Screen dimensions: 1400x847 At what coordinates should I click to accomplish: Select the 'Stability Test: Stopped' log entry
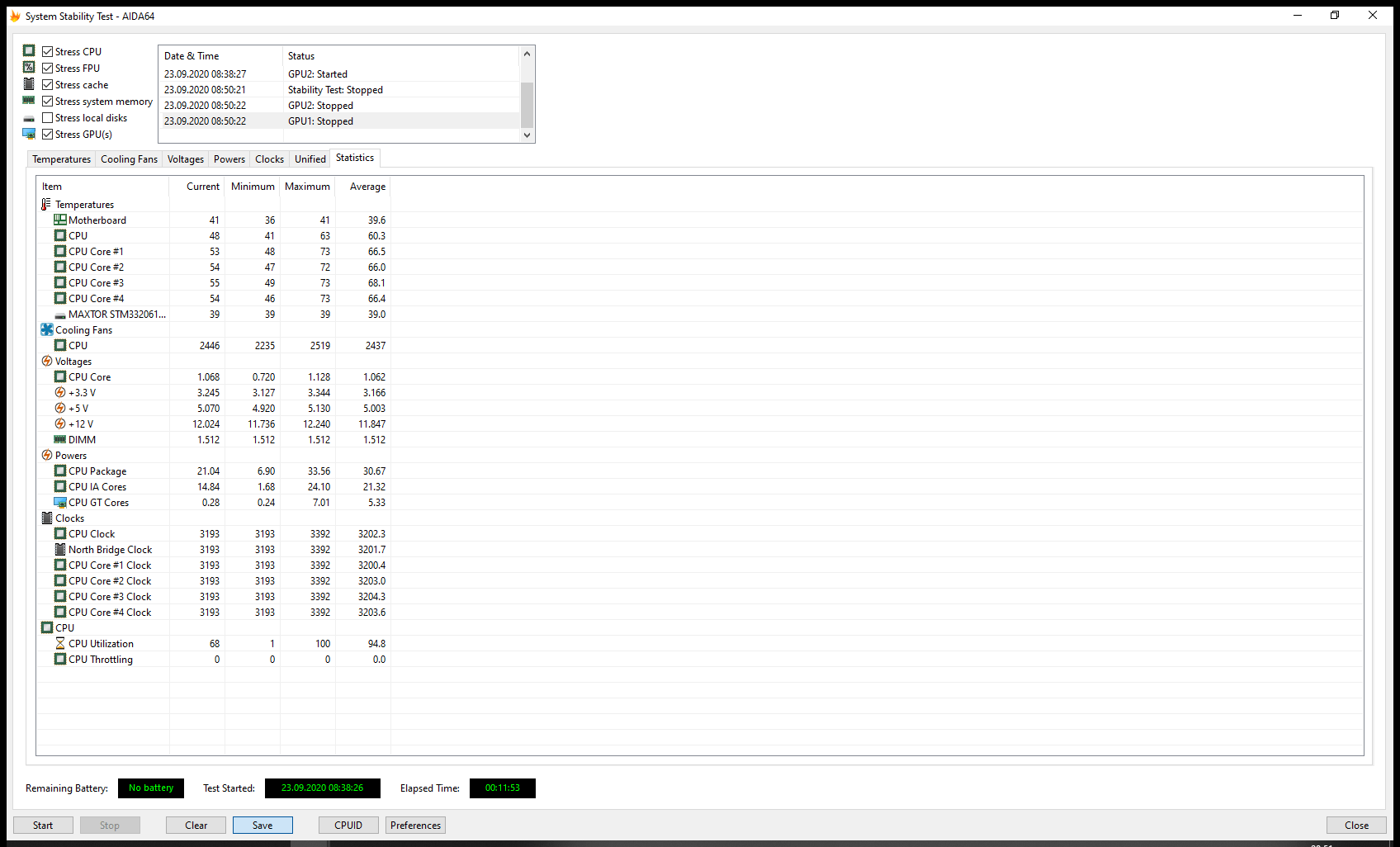pyautogui.click(x=340, y=89)
